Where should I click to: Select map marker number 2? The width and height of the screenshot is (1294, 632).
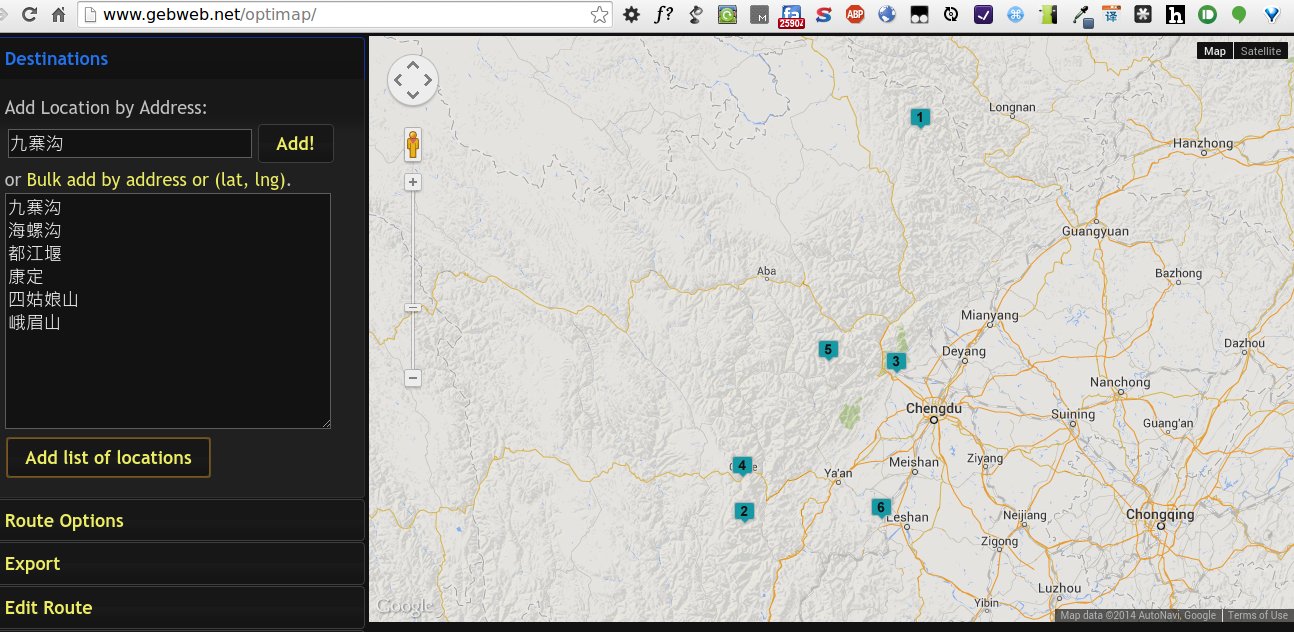[x=744, y=512]
